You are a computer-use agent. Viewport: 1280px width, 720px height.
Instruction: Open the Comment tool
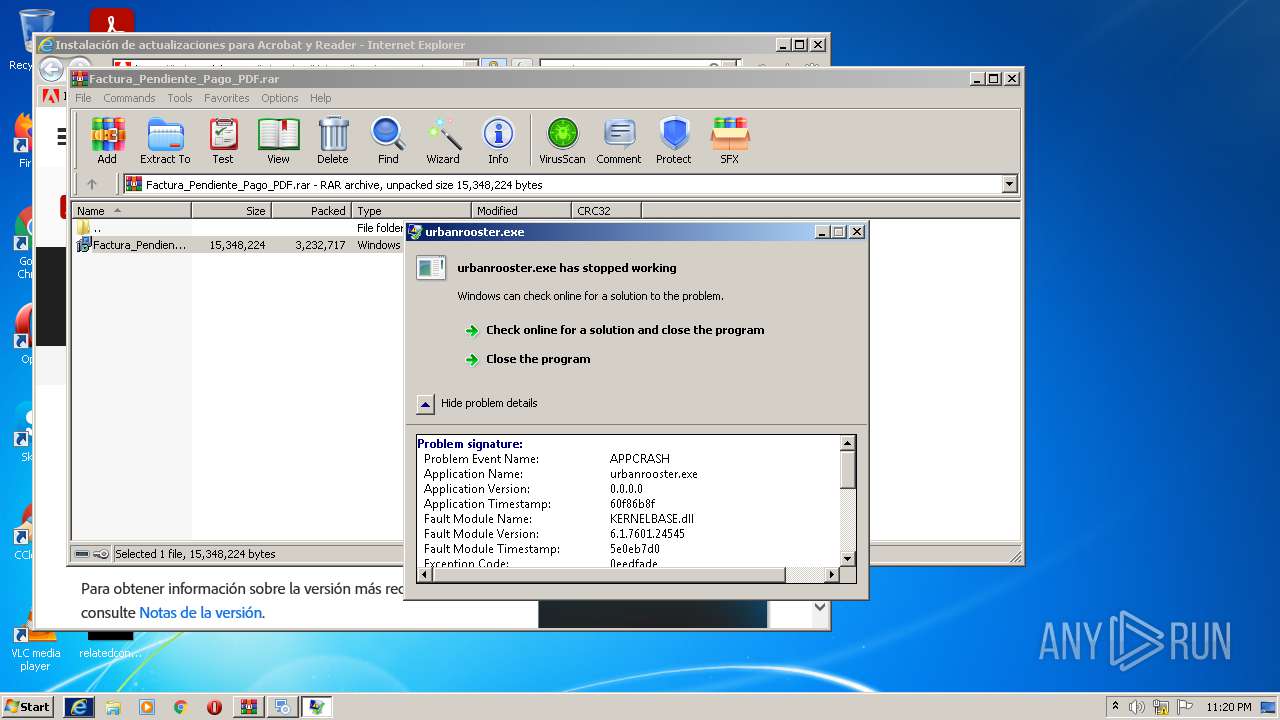click(x=619, y=141)
